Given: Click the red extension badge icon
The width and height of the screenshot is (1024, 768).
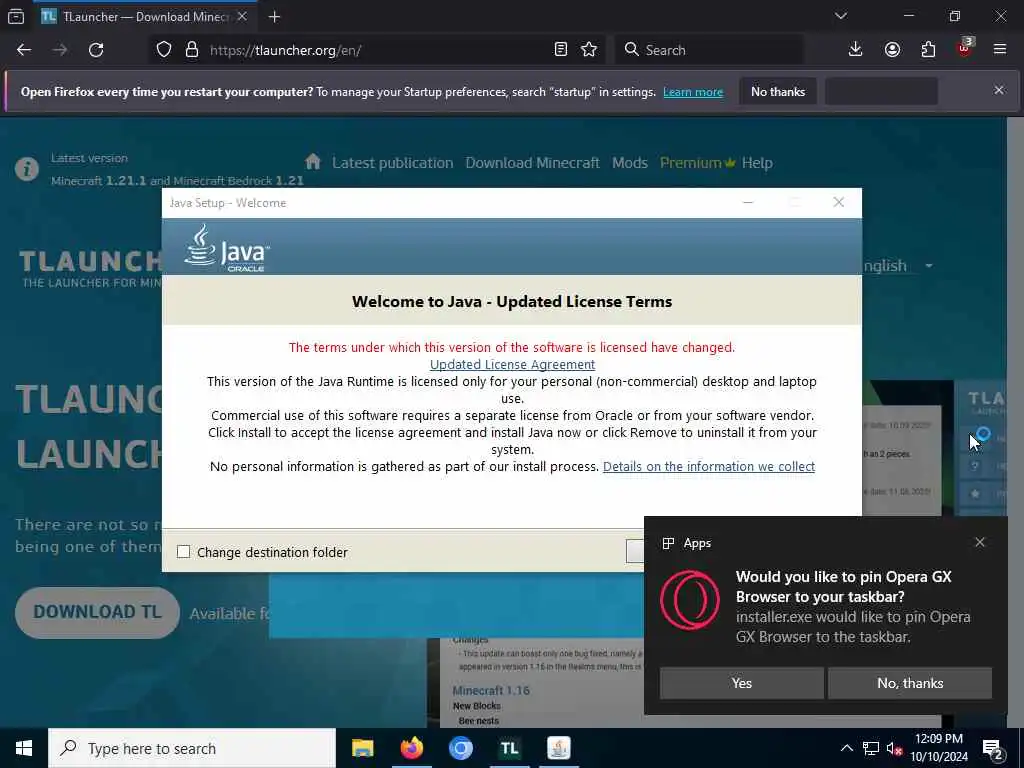Looking at the screenshot, I should click(x=965, y=50).
